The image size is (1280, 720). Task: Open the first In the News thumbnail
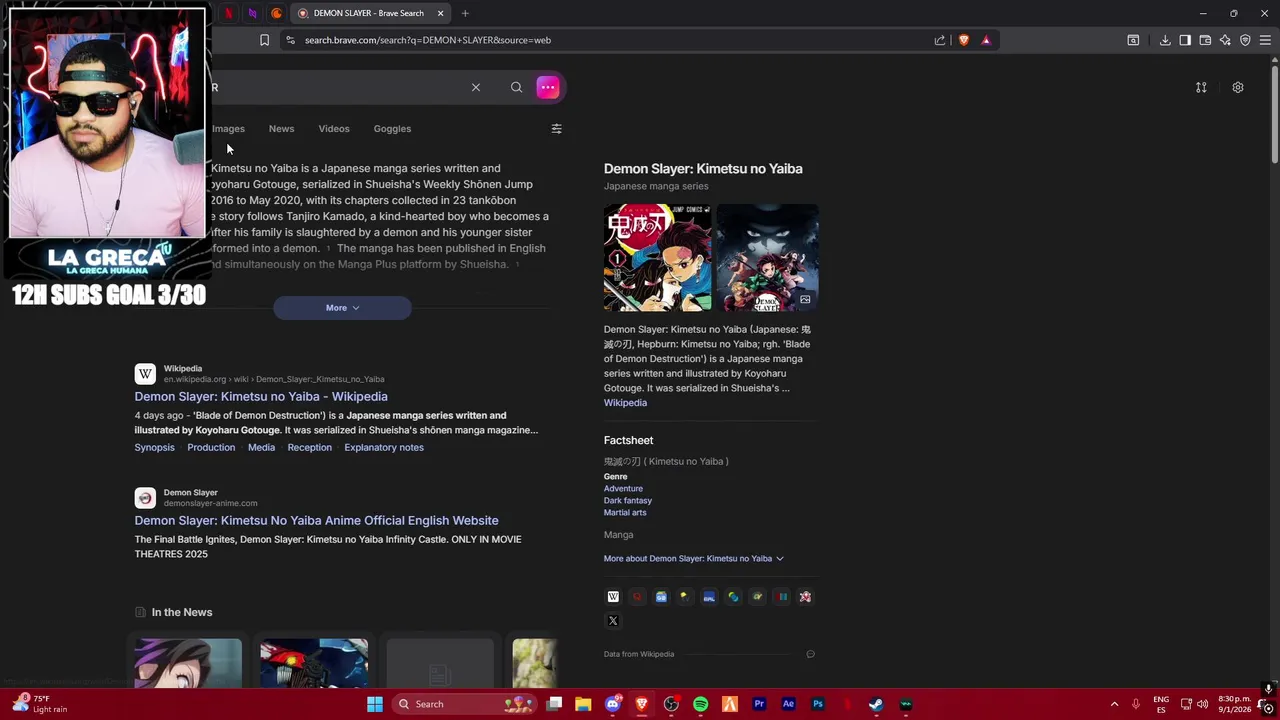pyautogui.click(x=188, y=663)
